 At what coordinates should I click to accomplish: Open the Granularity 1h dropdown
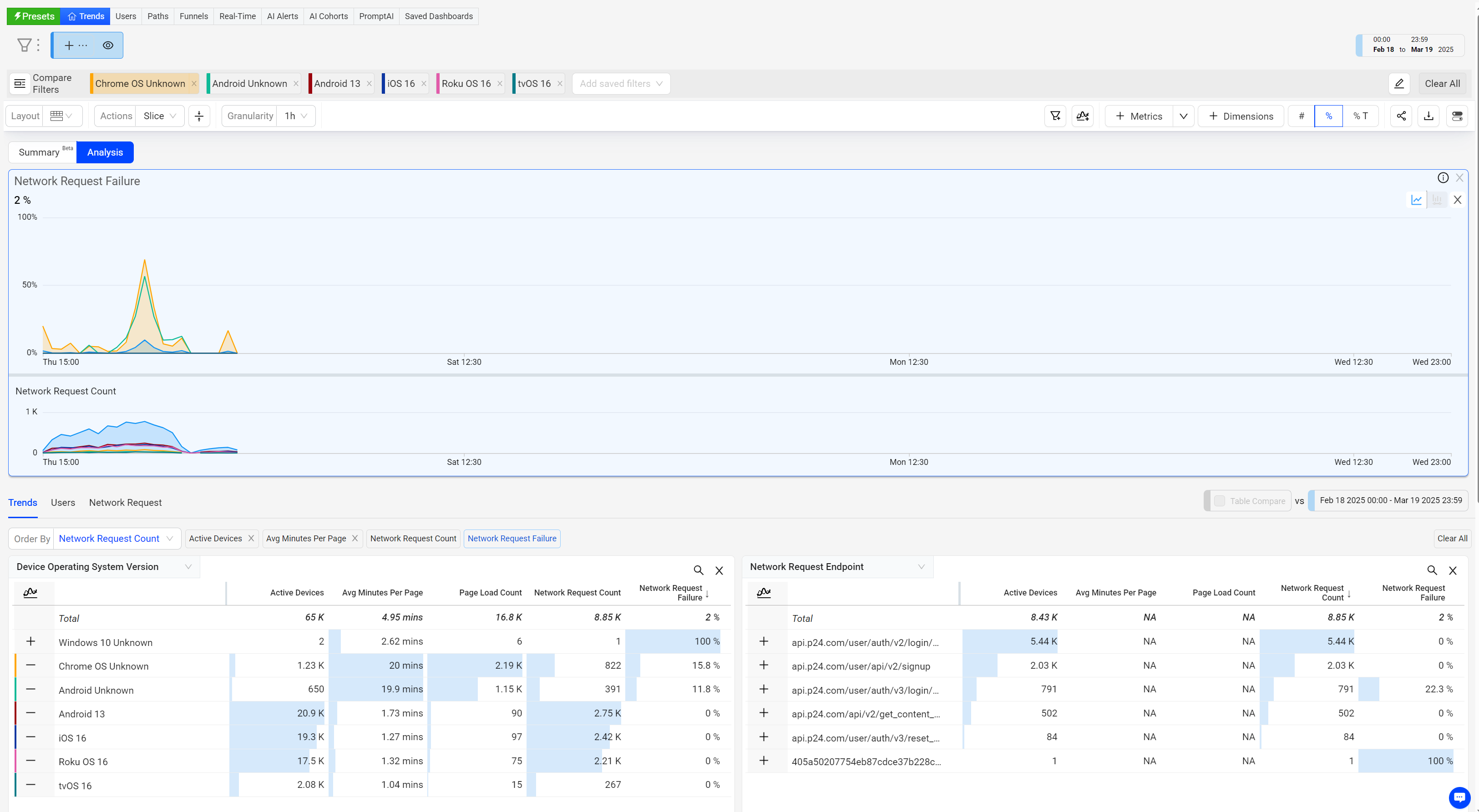[296, 116]
